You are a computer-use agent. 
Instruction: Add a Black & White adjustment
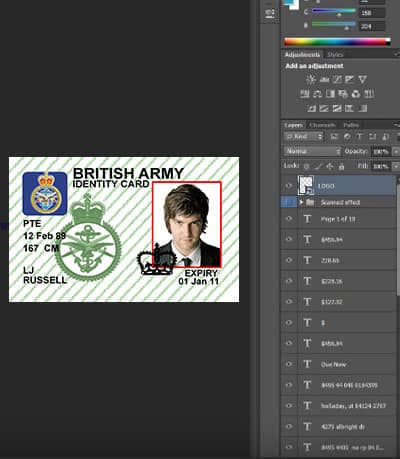pyautogui.click(x=330, y=94)
